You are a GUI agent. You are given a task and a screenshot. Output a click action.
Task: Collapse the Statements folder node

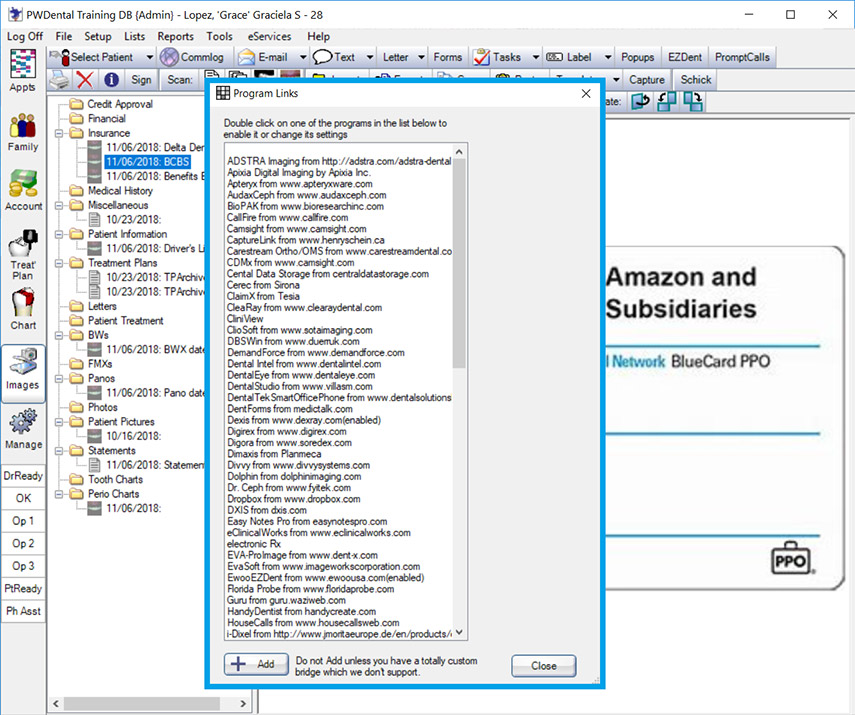point(59,450)
